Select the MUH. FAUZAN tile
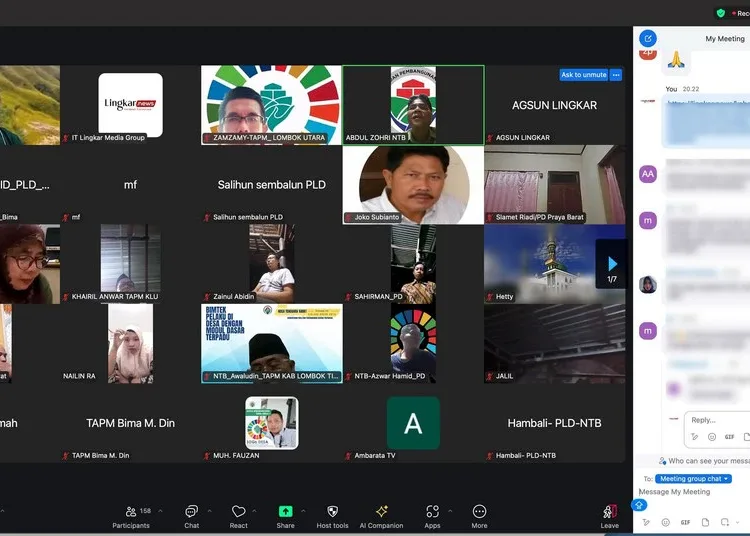 coord(271,423)
